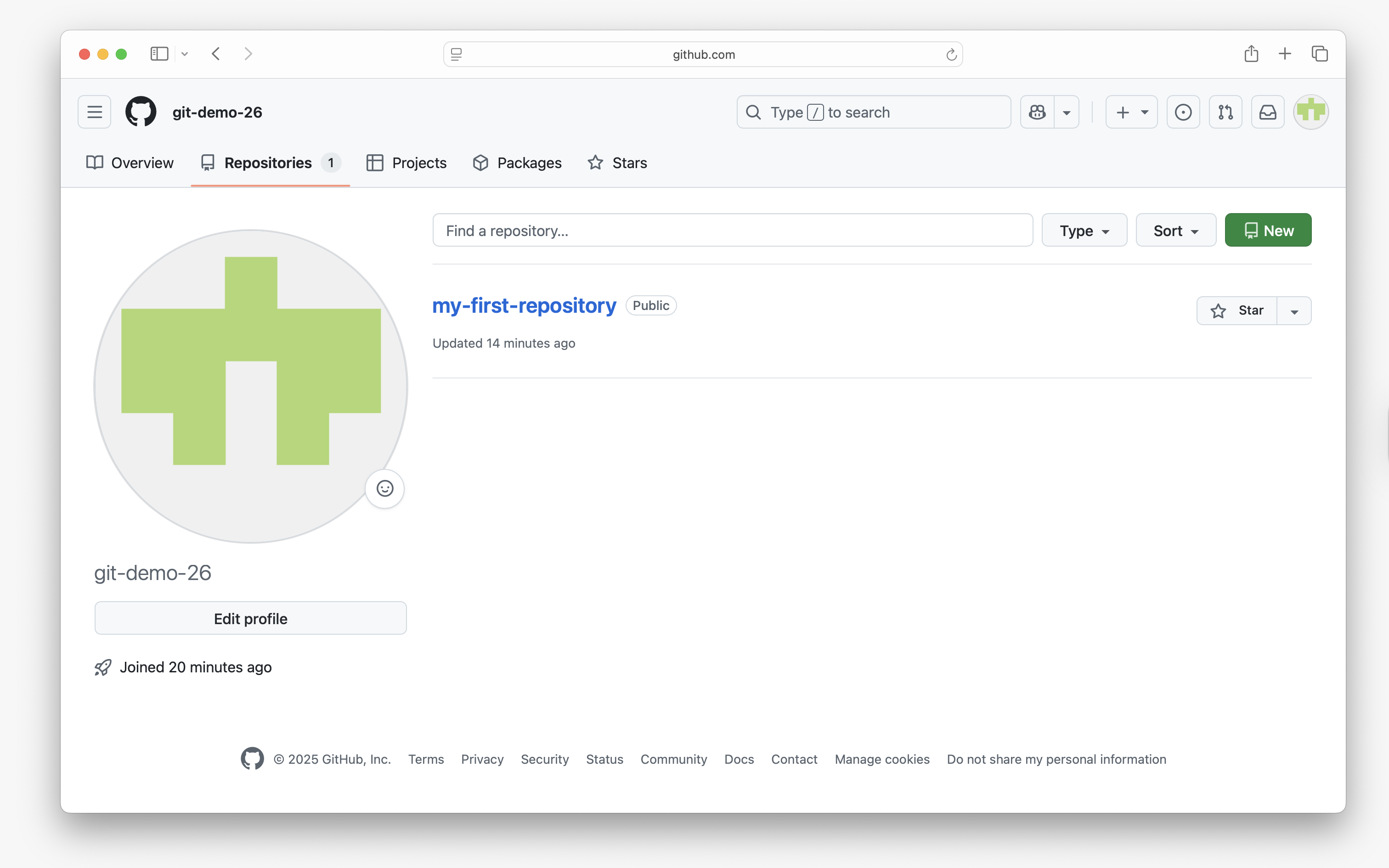1389x868 pixels.
Task: Toggle the Safari sidebar
Action: (x=159, y=53)
